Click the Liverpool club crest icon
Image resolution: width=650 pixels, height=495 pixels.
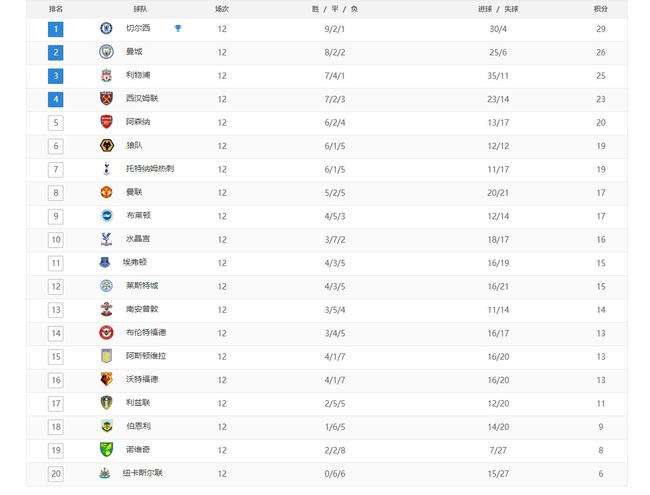point(107,75)
